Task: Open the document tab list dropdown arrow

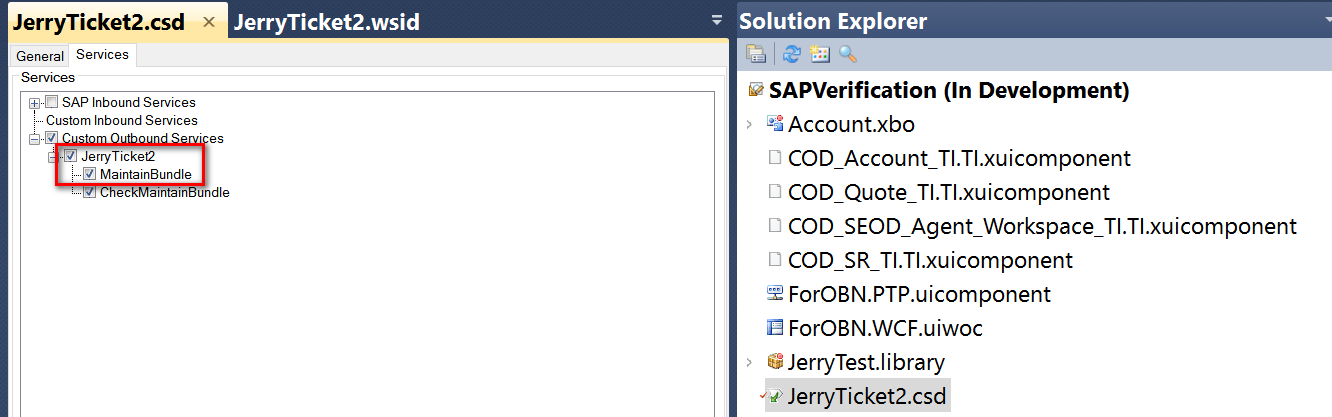Action: (x=716, y=20)
